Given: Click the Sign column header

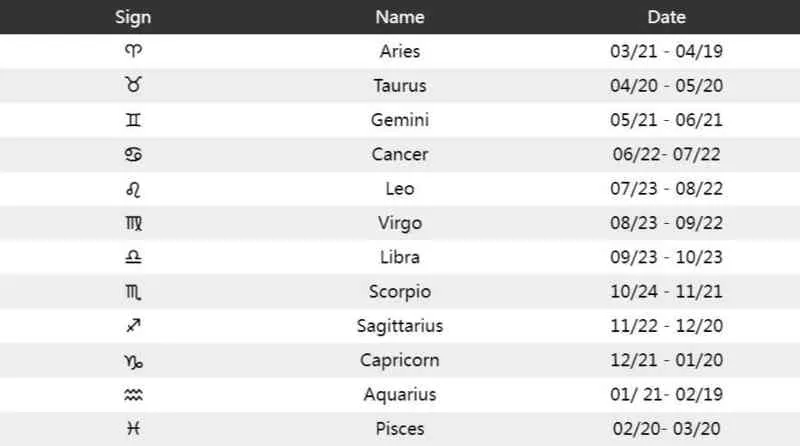Looking at the screenshot, I should pyautogui.click(x=133, y=17).
